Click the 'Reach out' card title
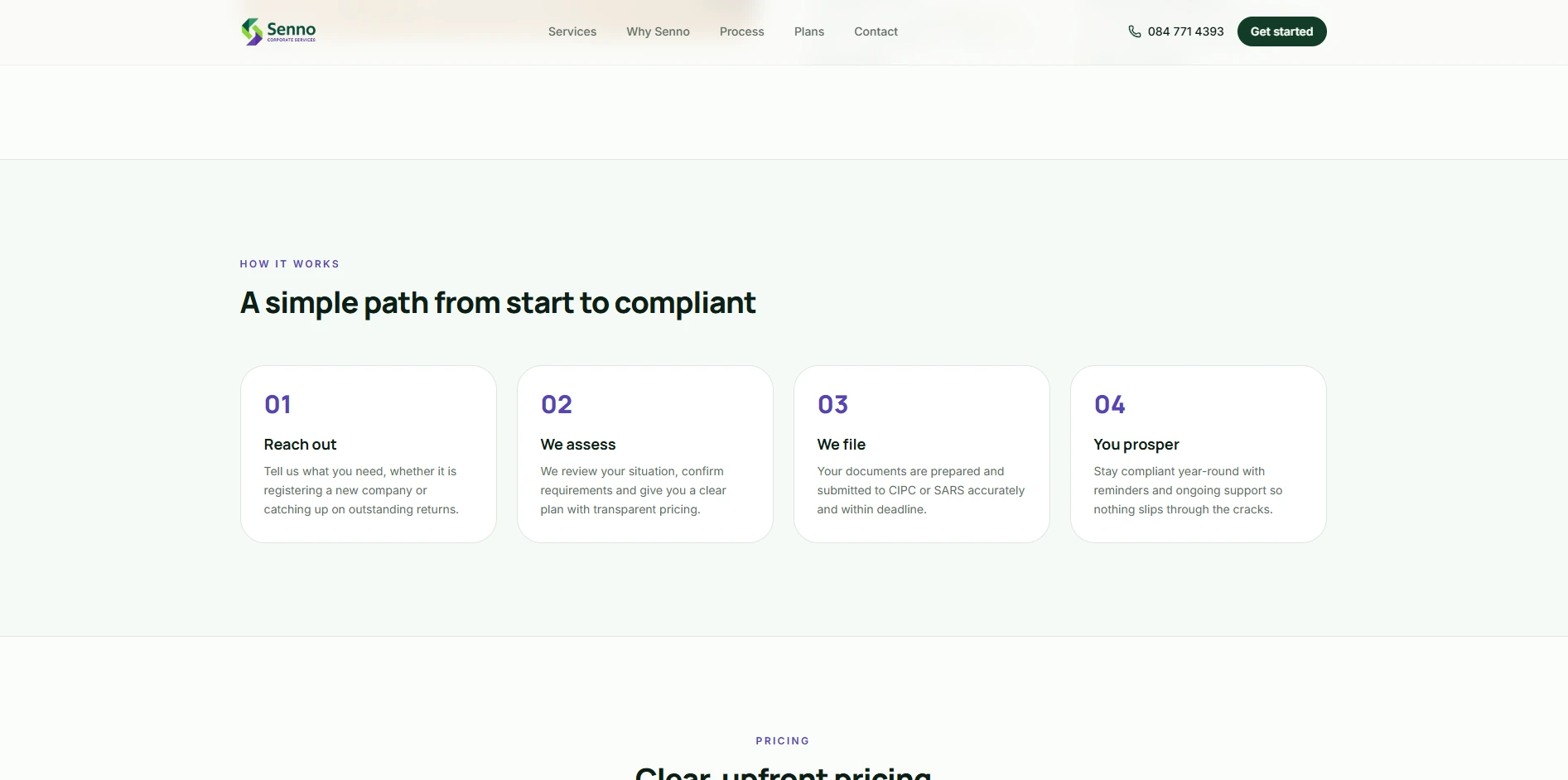 pyautogui.click(x=300, y=445)
